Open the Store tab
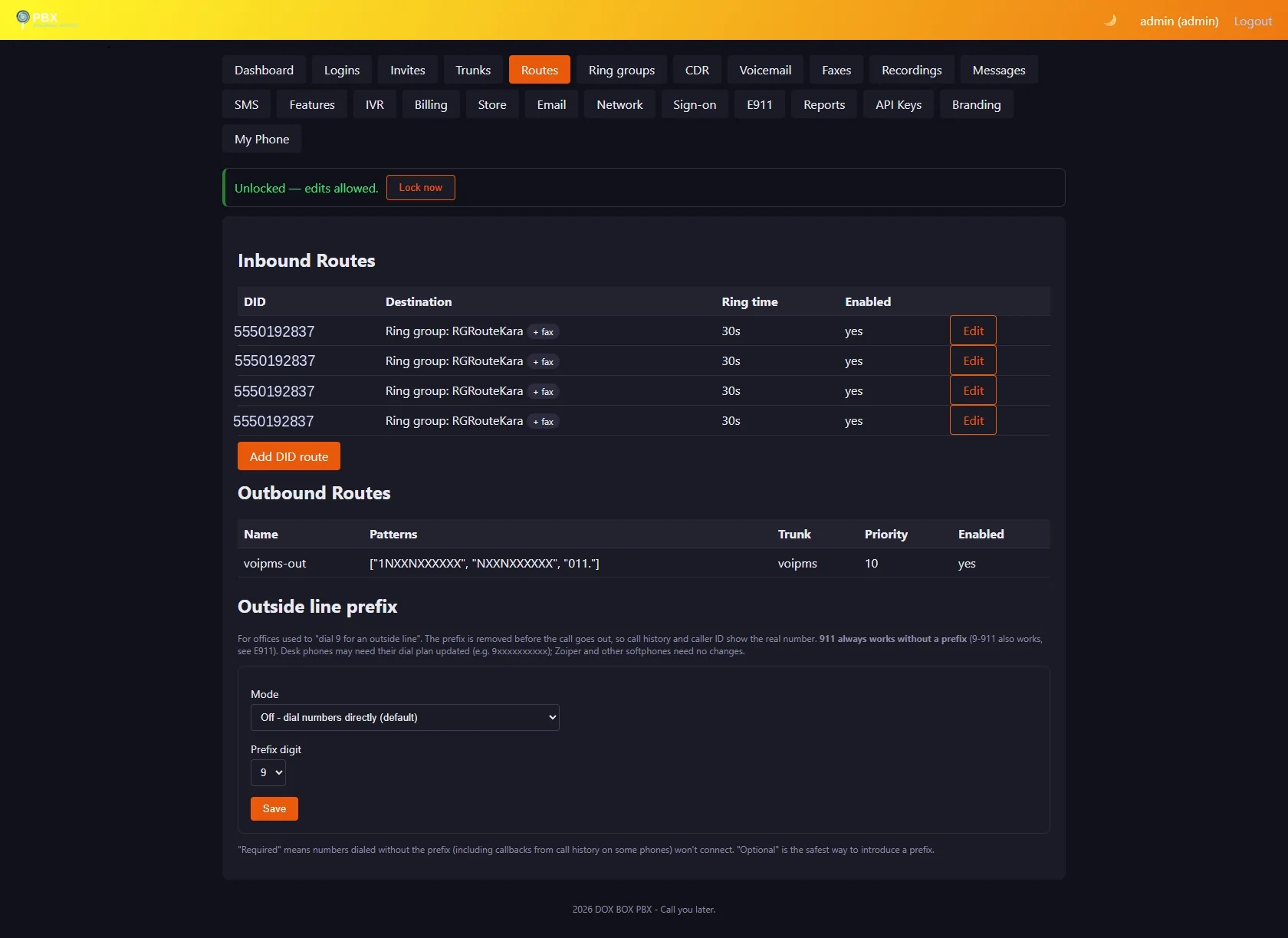The image size is (1288, 938). 492,104
